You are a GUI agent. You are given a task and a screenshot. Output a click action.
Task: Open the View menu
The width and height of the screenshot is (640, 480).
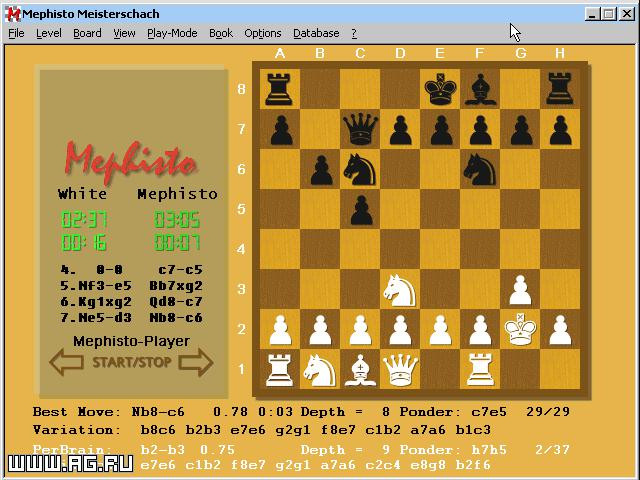[124, 33]
